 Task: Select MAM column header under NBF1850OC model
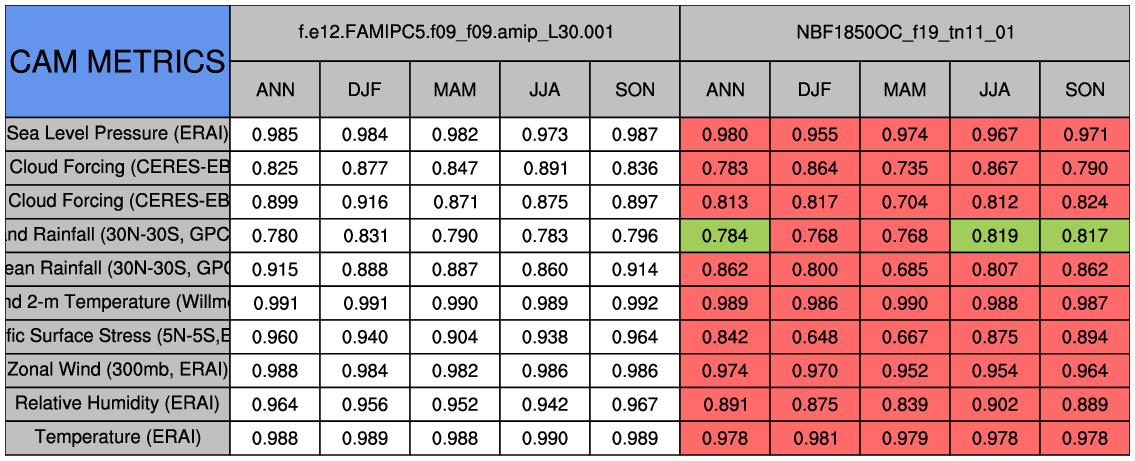pos(905,89)
